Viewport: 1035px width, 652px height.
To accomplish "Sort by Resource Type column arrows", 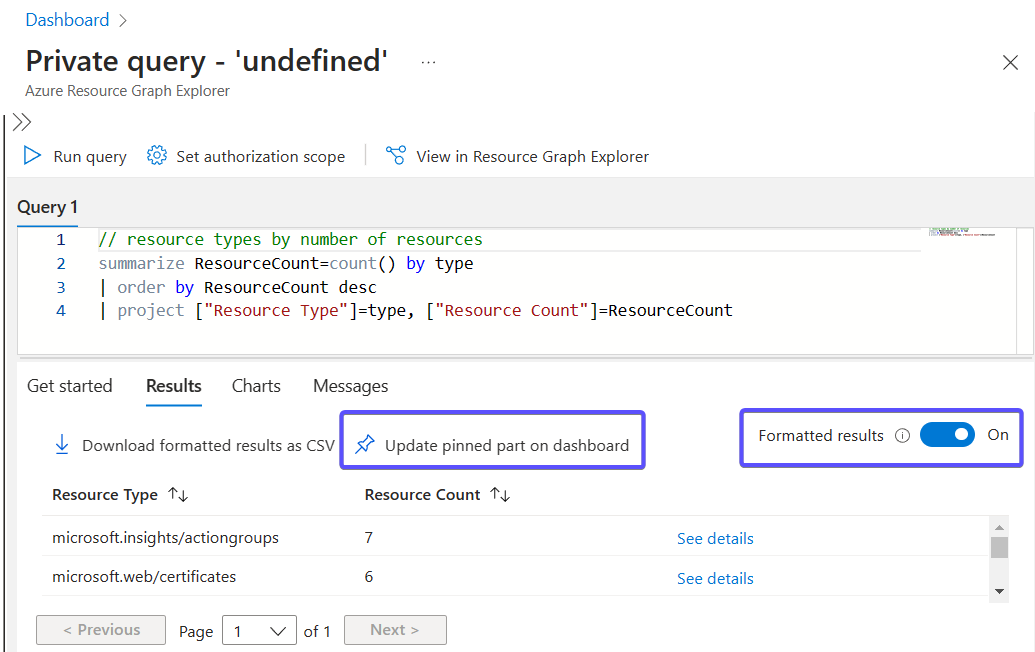I will 178,495.
